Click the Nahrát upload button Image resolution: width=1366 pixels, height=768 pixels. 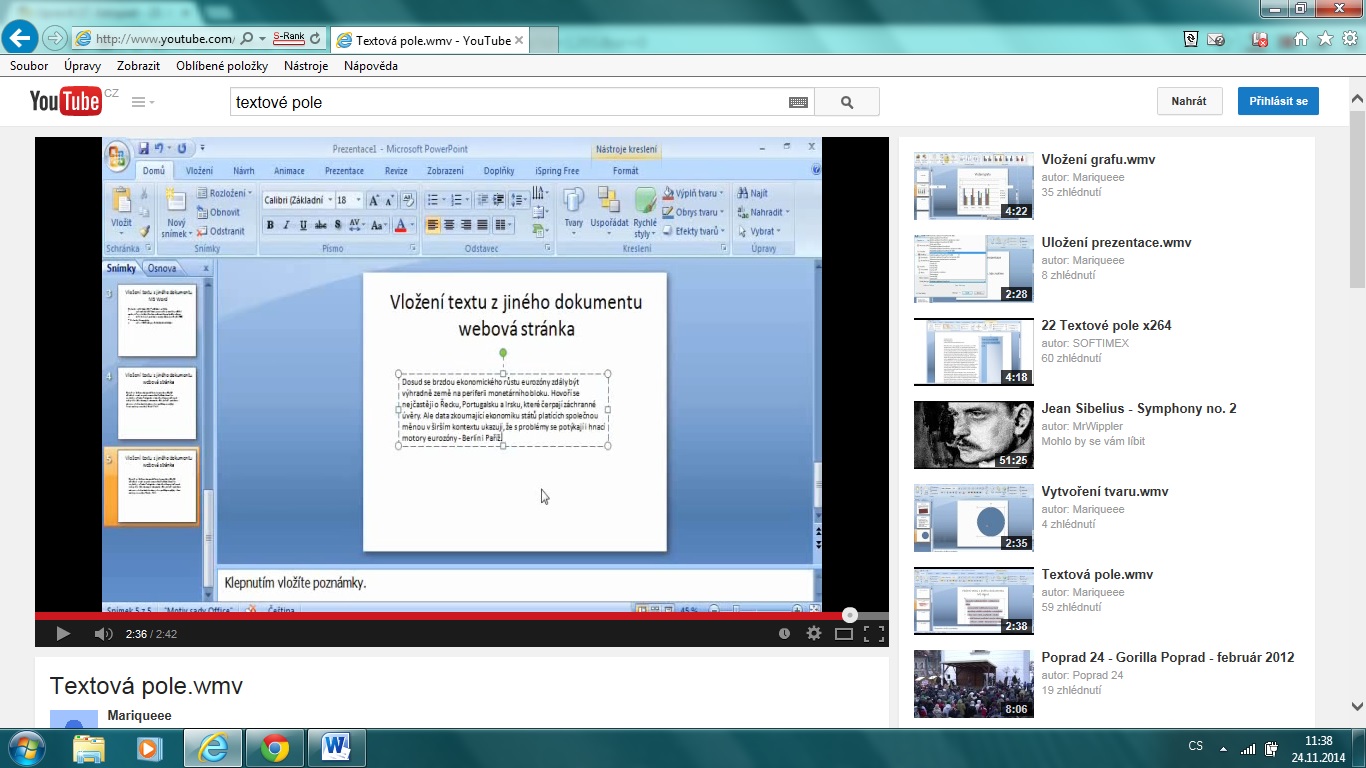(1189, 101)
